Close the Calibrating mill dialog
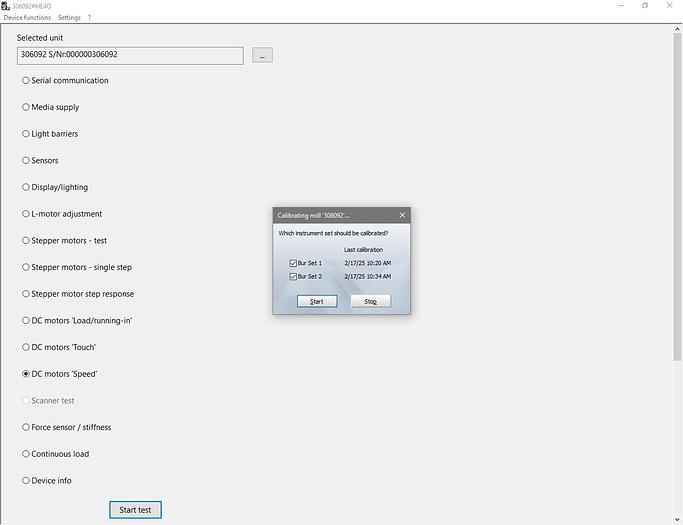 click(402, 215)
